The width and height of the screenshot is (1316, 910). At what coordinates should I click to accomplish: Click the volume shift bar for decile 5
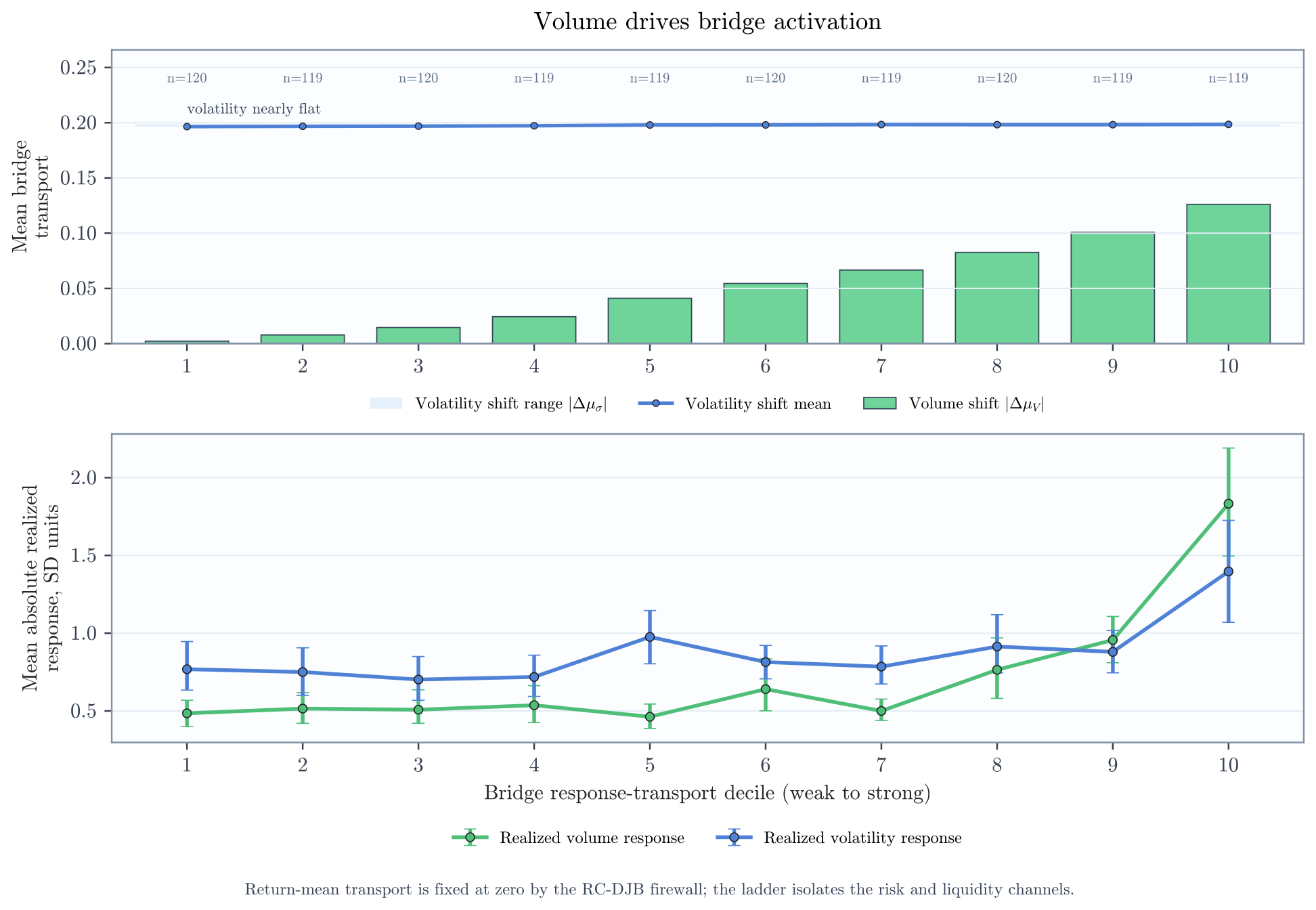[649, 320]
